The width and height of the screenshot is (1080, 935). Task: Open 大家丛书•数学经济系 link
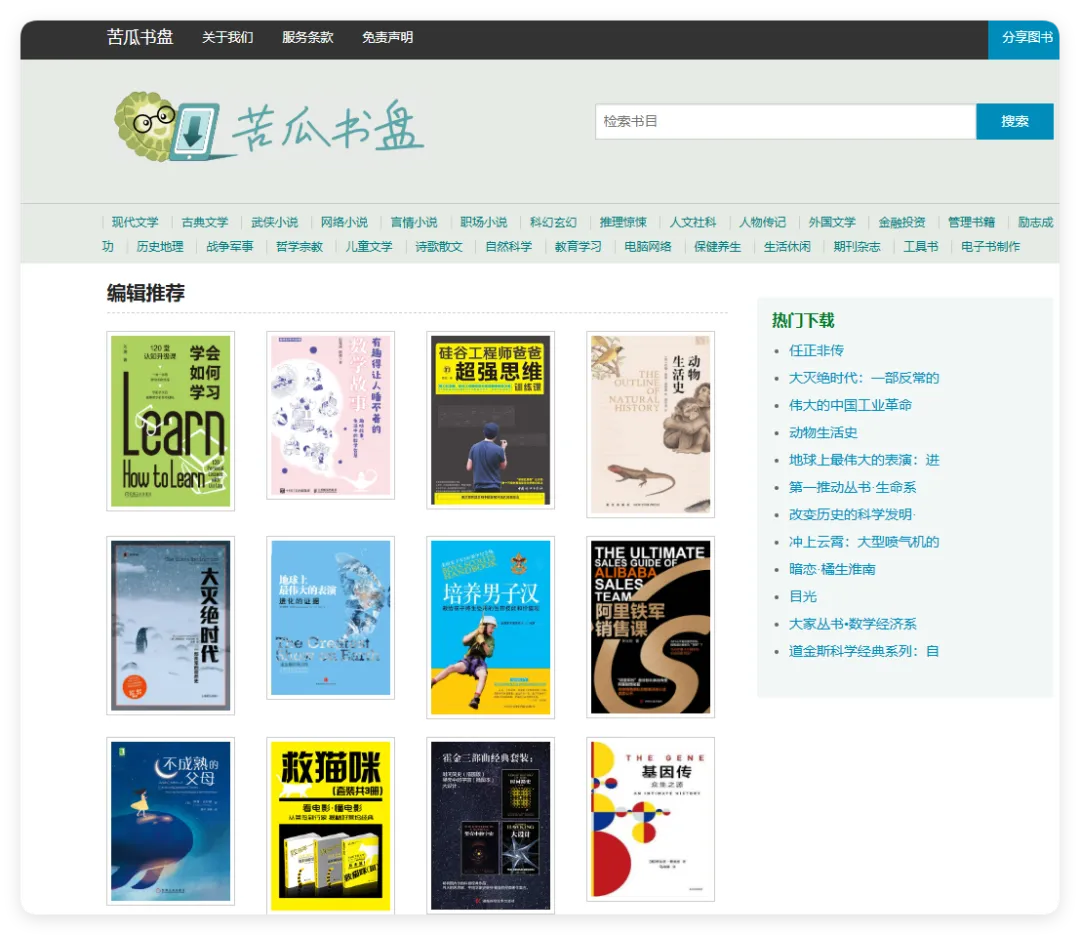[x=853, y=624]
